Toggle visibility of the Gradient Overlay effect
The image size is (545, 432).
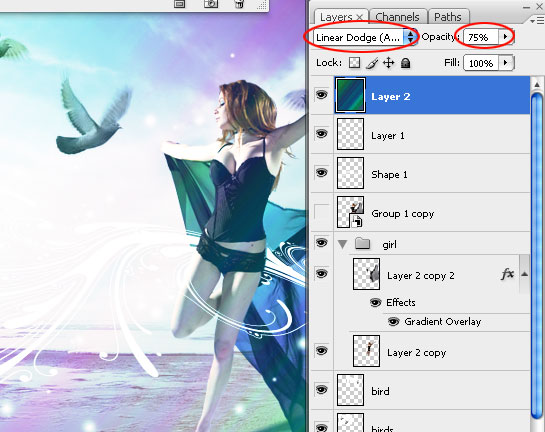[393, 322]
